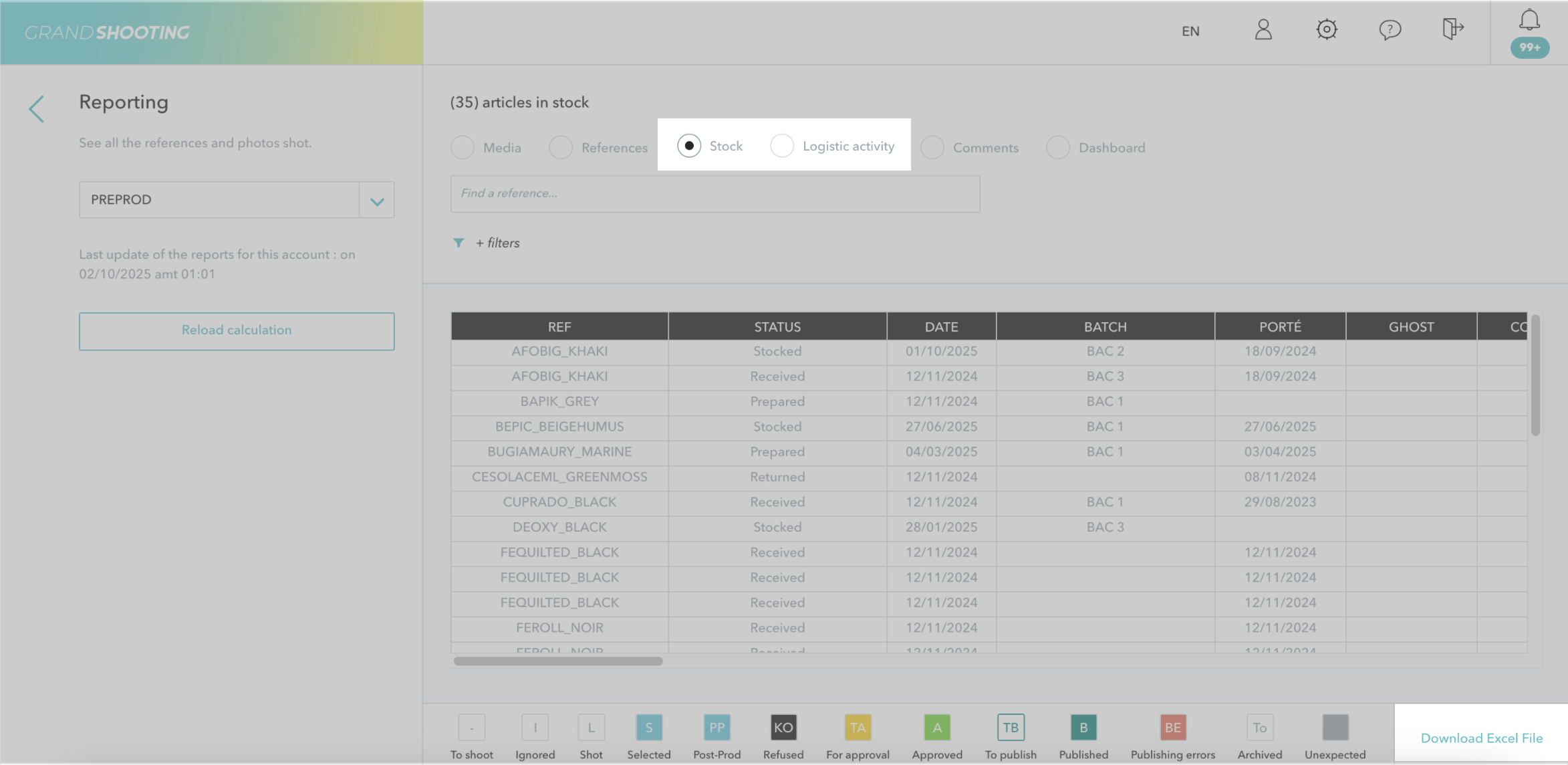
Task: Click the help chat bubble icon
Action: pyautogui.click(x=1390, y=30)
